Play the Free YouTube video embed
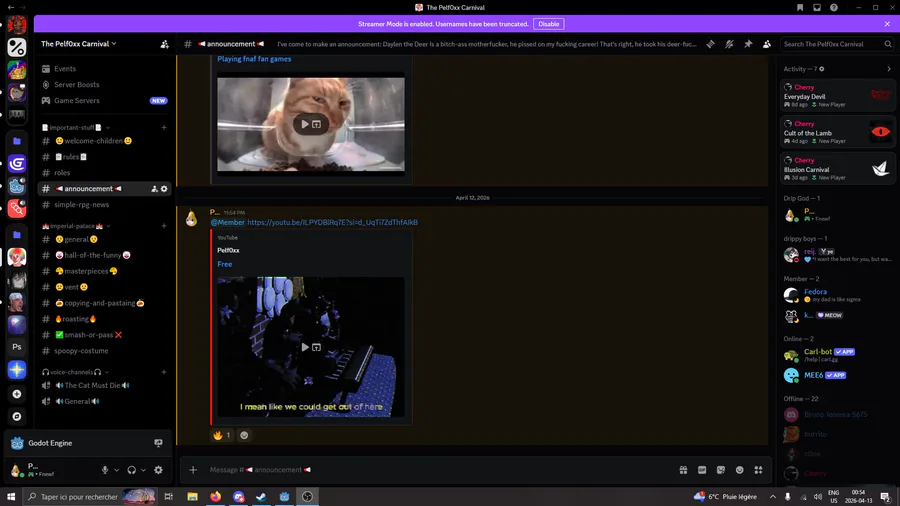 click(305, 347)
